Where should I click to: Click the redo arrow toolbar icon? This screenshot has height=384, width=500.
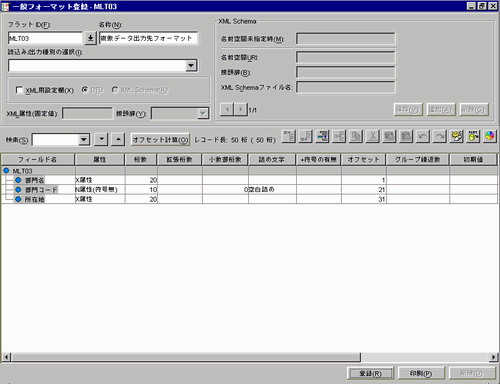coord(439,136)
